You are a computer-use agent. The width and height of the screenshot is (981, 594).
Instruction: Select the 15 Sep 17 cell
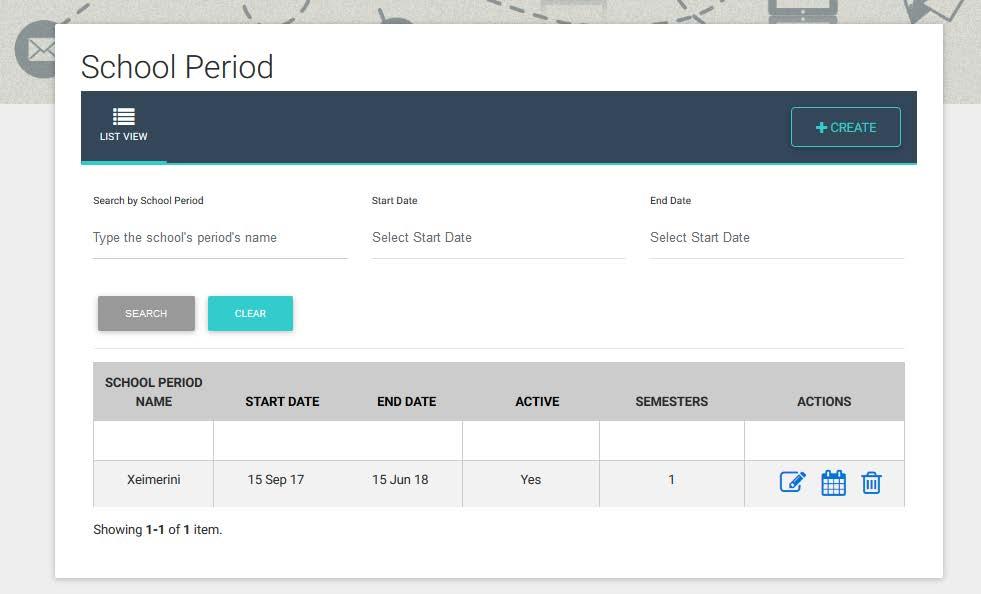[276, 479]
